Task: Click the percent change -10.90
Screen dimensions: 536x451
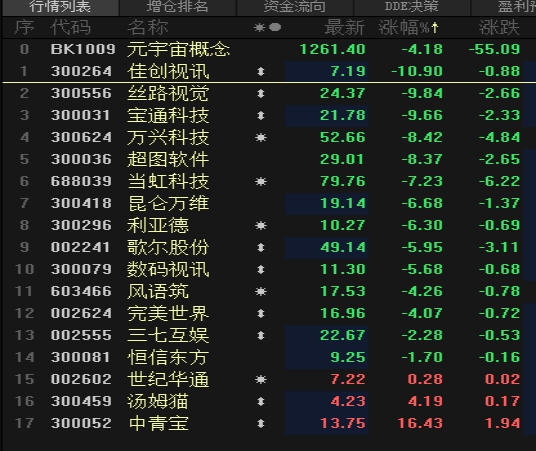Action: click(x=417, y=71)
